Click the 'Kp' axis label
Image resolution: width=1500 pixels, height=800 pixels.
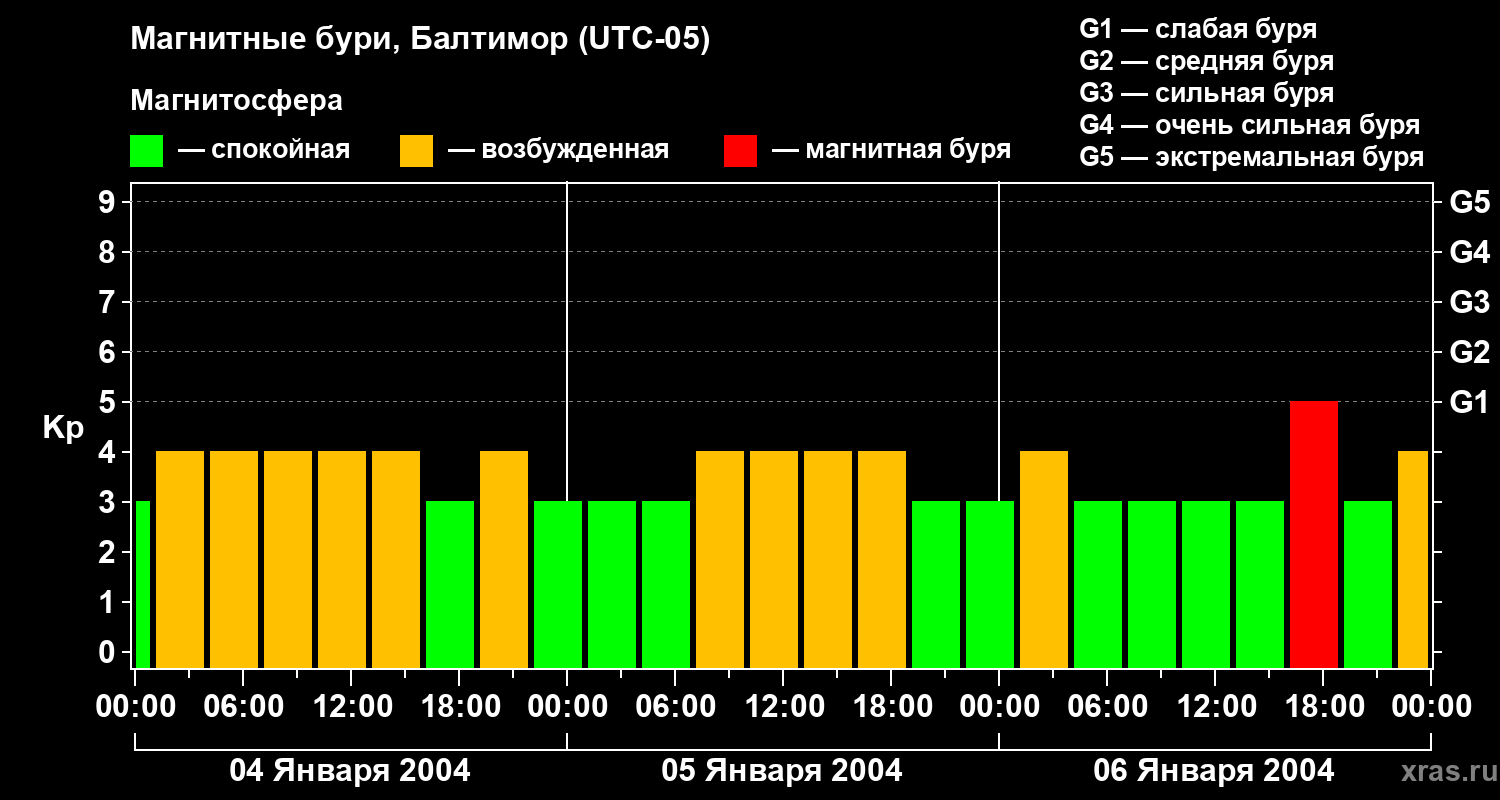click(x=63, y=427)
